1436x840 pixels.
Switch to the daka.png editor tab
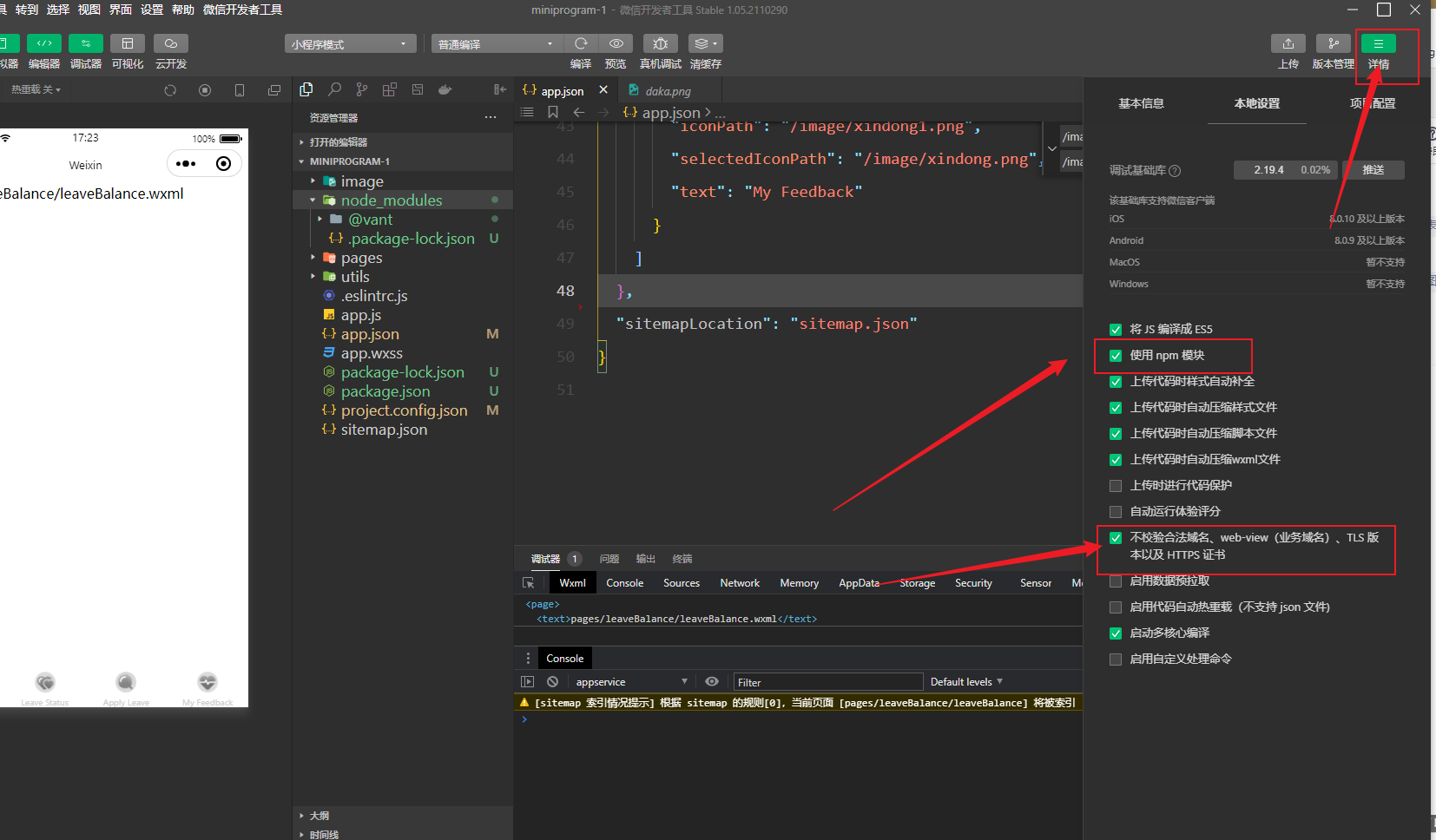pyautogui.click(x=668, y=91)
